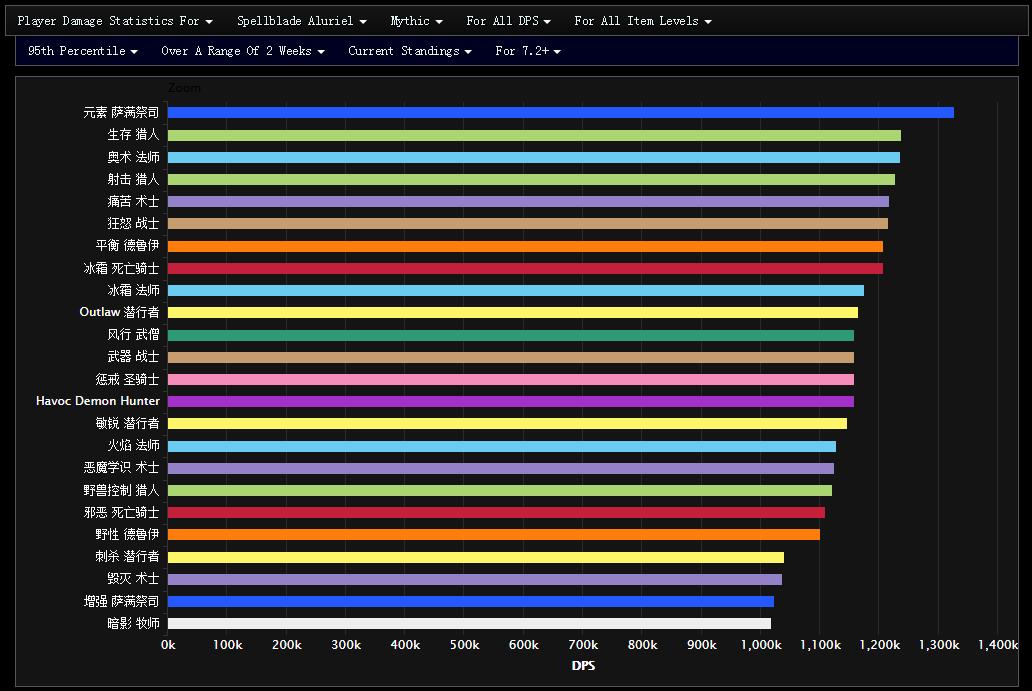Select the 邪恶 死亡骑士 axis label
Image resolution: width=1032 pixels, height=691 pixels.
click(x=121, y=513)
